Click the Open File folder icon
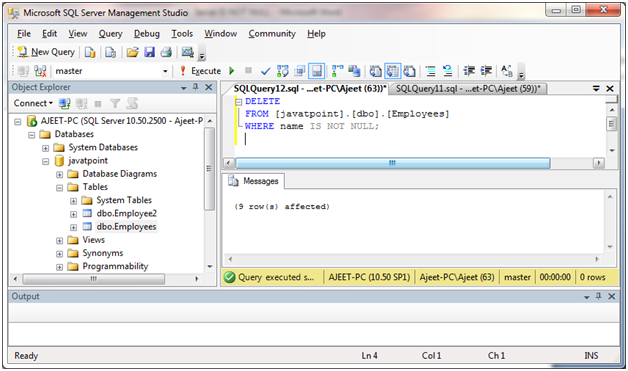The width and height of the screenshot is (628, 371). click(133, 52)
